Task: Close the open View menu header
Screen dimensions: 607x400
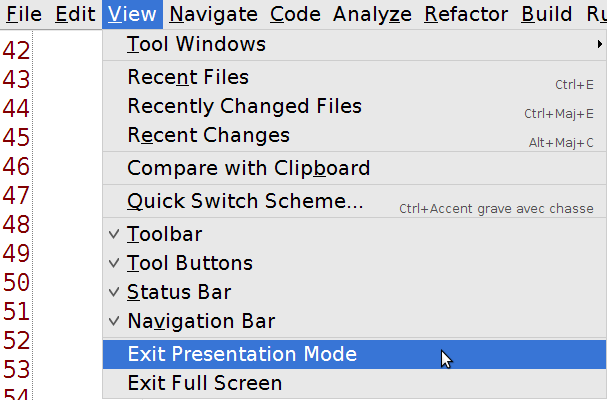Action: click(132, 14)
